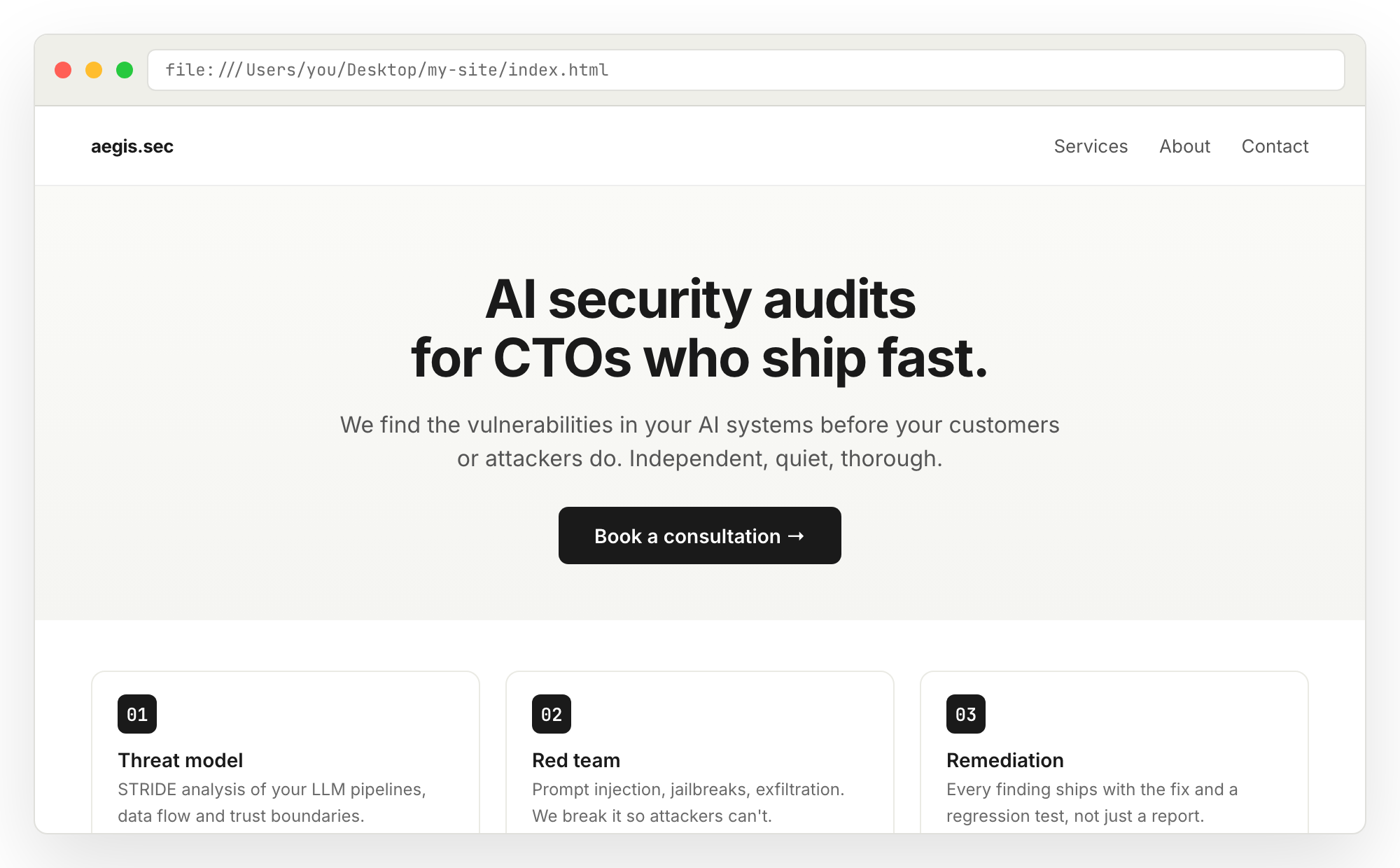This screenshot has width=1400, height=868.
Task: Click the Remediation card heading
Action: 1004,760
